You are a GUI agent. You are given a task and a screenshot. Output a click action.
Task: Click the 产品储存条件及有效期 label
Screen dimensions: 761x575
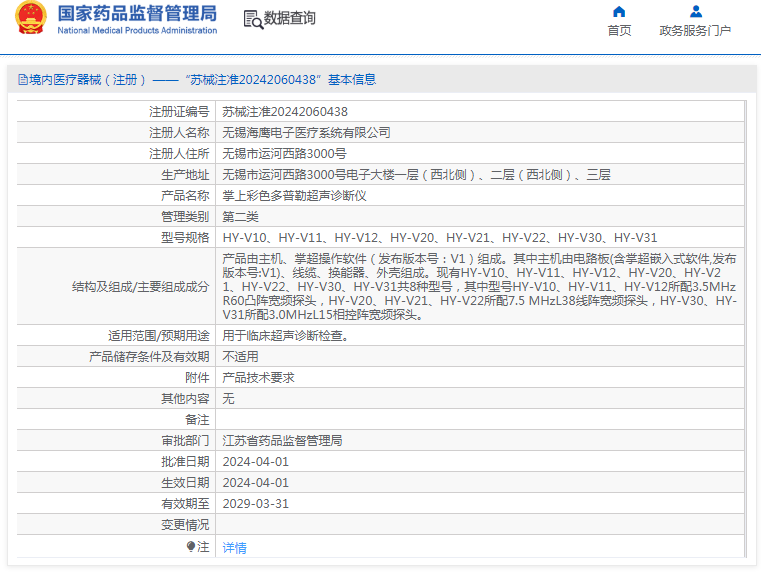[x=149, y=357]
